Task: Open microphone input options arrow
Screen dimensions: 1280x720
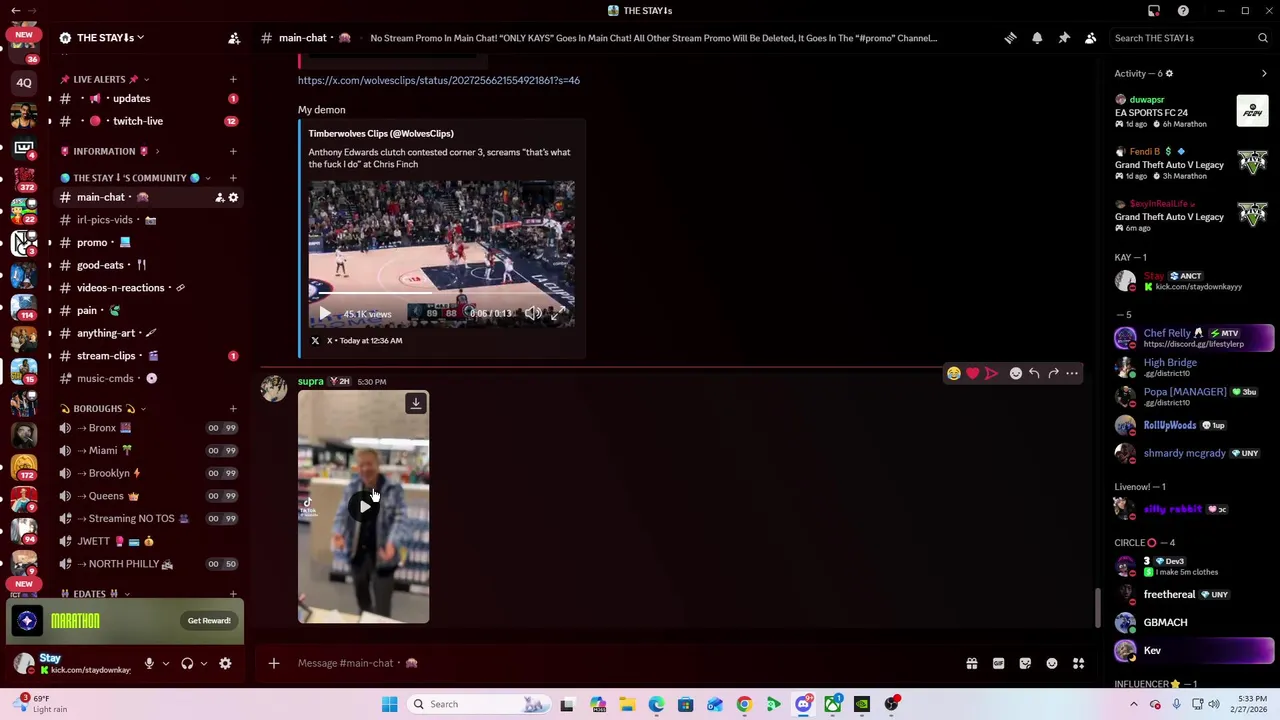Action: (x=166, y=664)
